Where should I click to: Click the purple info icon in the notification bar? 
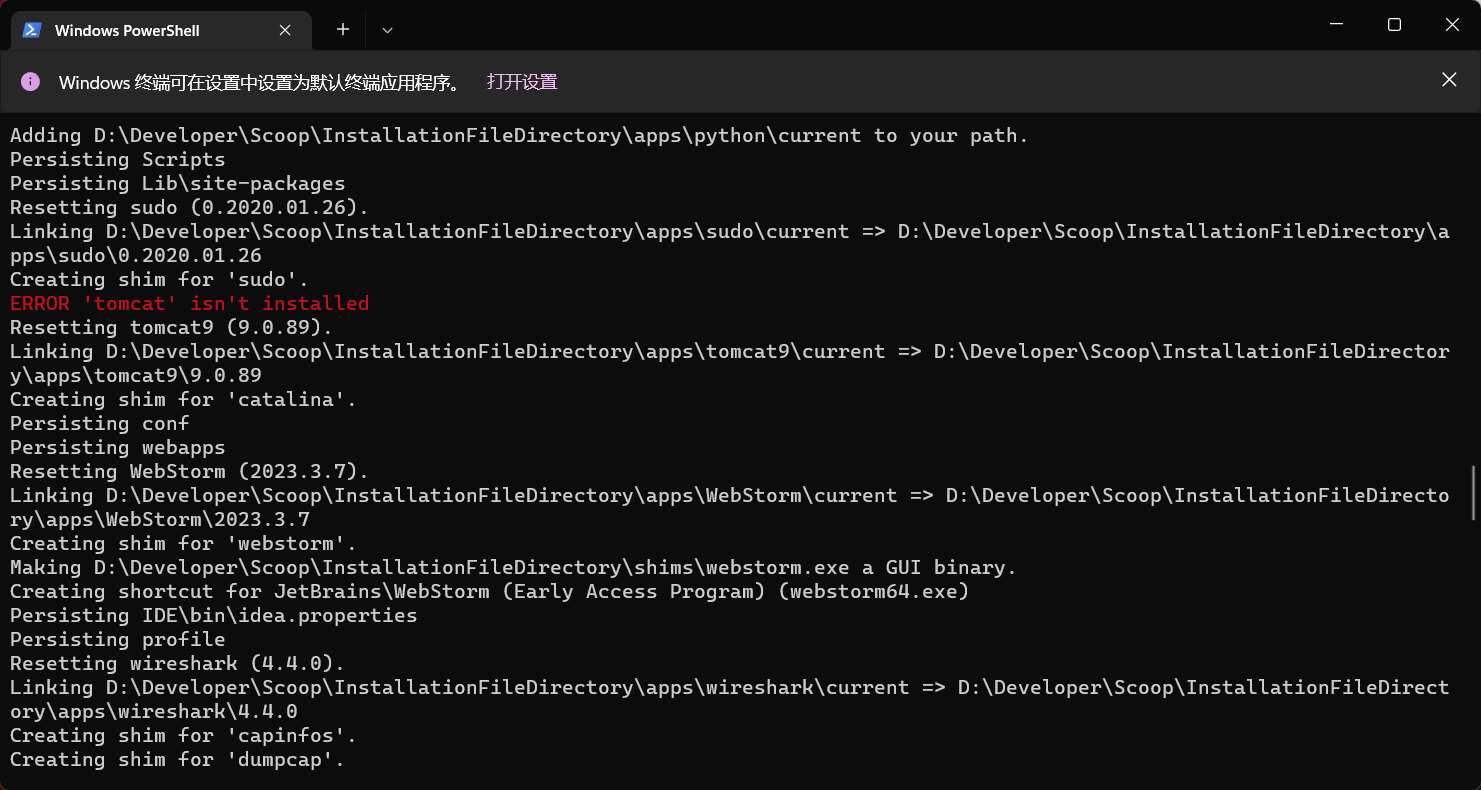pyautogui.click(x=30, y=81)
